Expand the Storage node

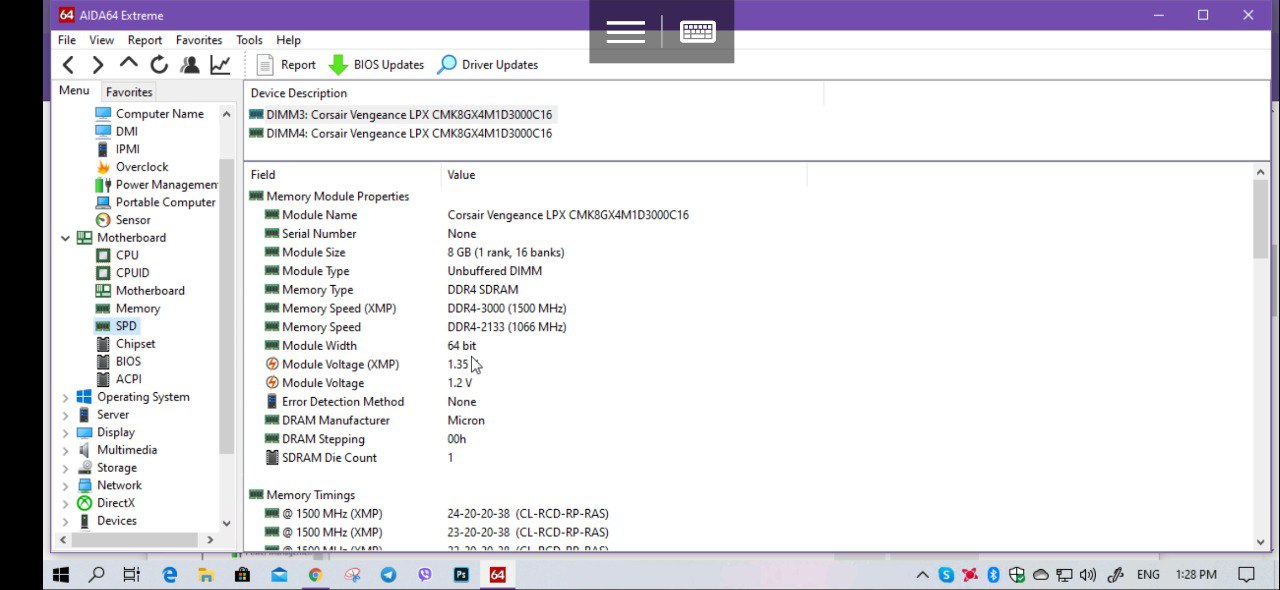[x=66, y=468]
